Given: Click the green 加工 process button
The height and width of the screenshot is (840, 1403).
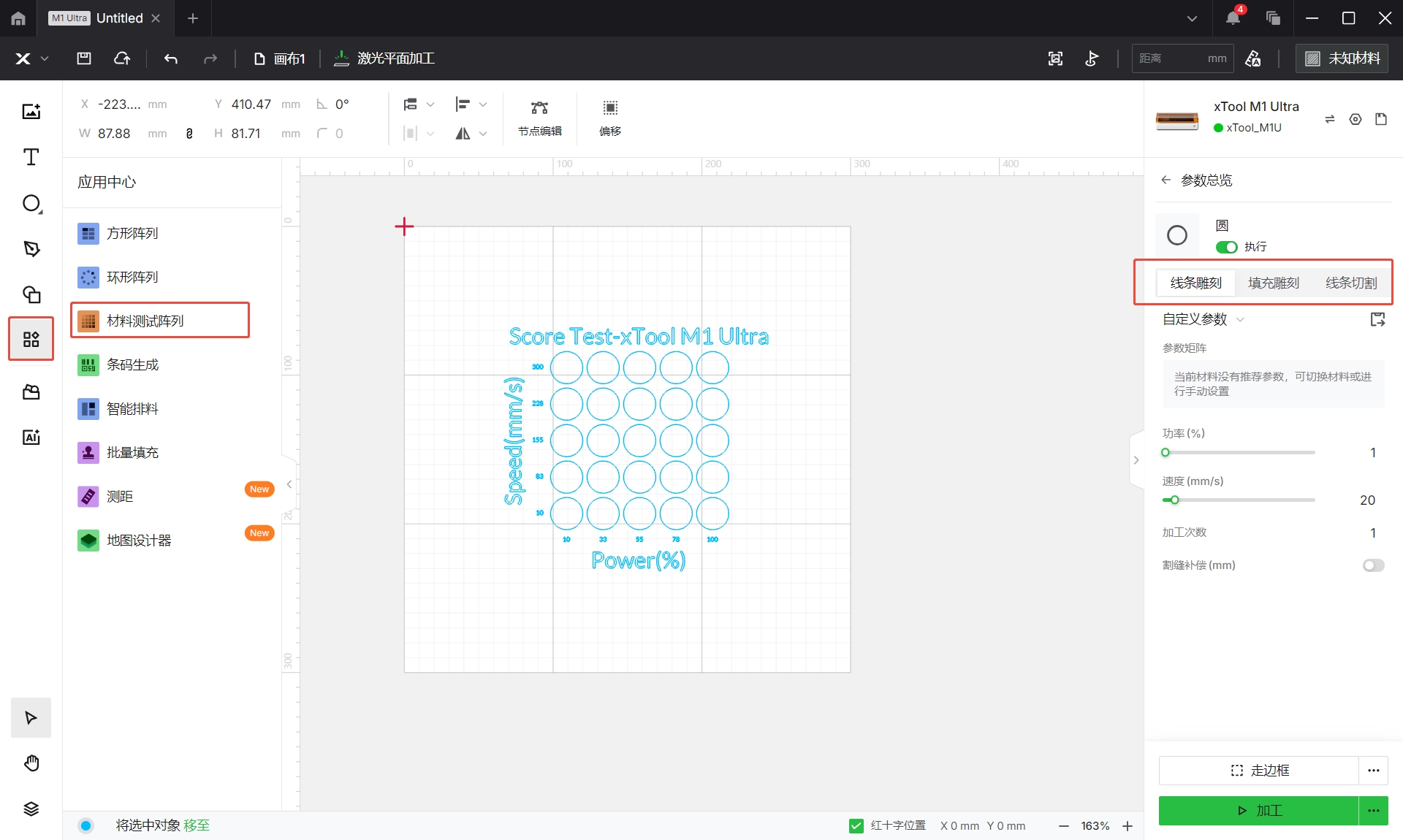Looking at the screenshot, I should pos(1258,811).
